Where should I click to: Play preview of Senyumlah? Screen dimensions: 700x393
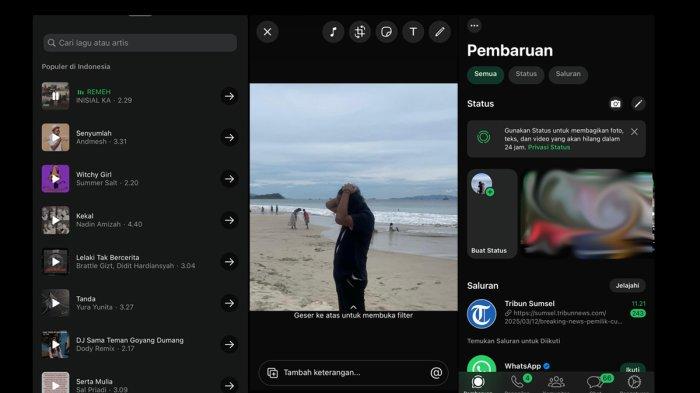(55, 138)
